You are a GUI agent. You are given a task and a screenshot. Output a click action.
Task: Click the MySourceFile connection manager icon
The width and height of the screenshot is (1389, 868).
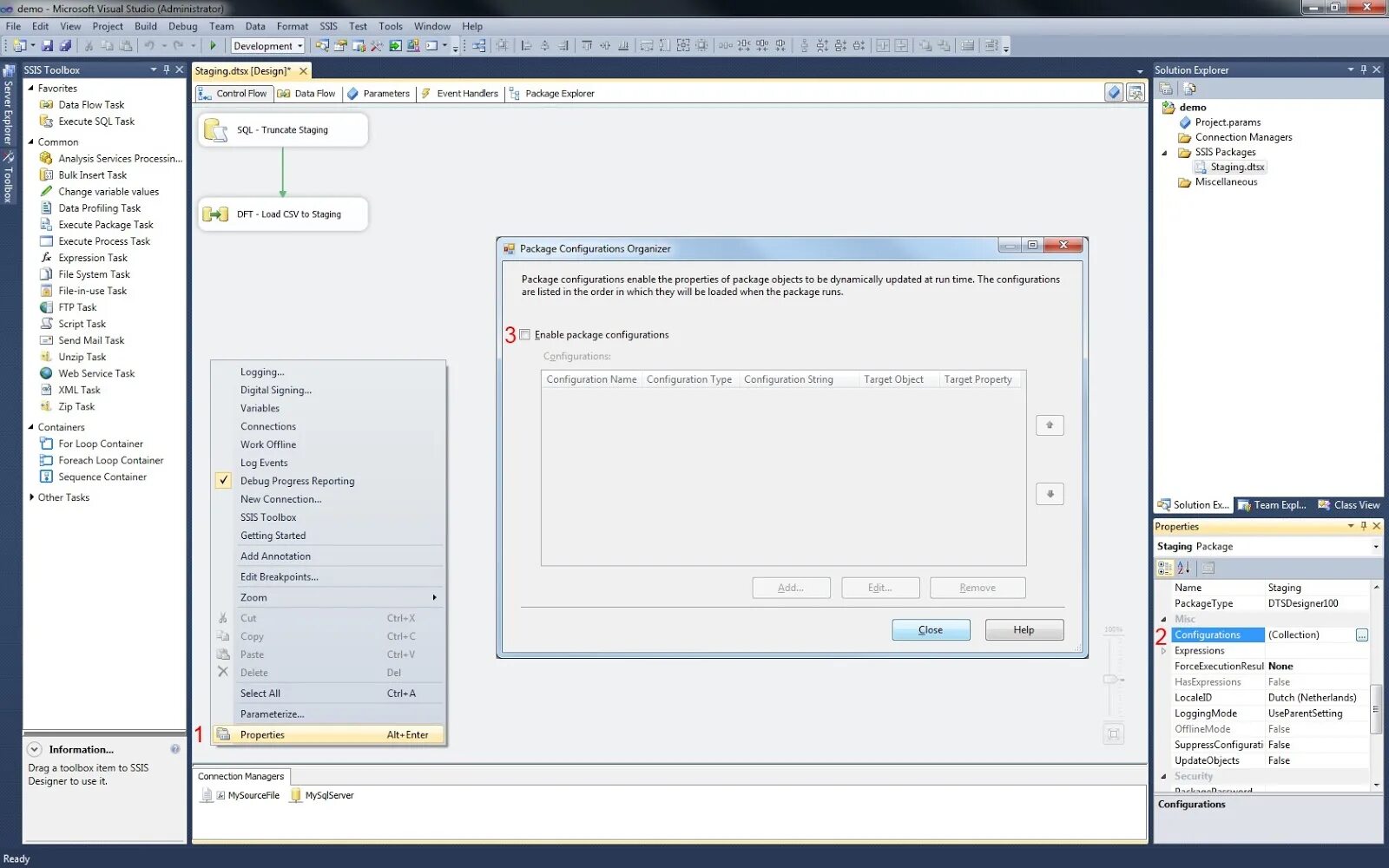pos(207,795)
